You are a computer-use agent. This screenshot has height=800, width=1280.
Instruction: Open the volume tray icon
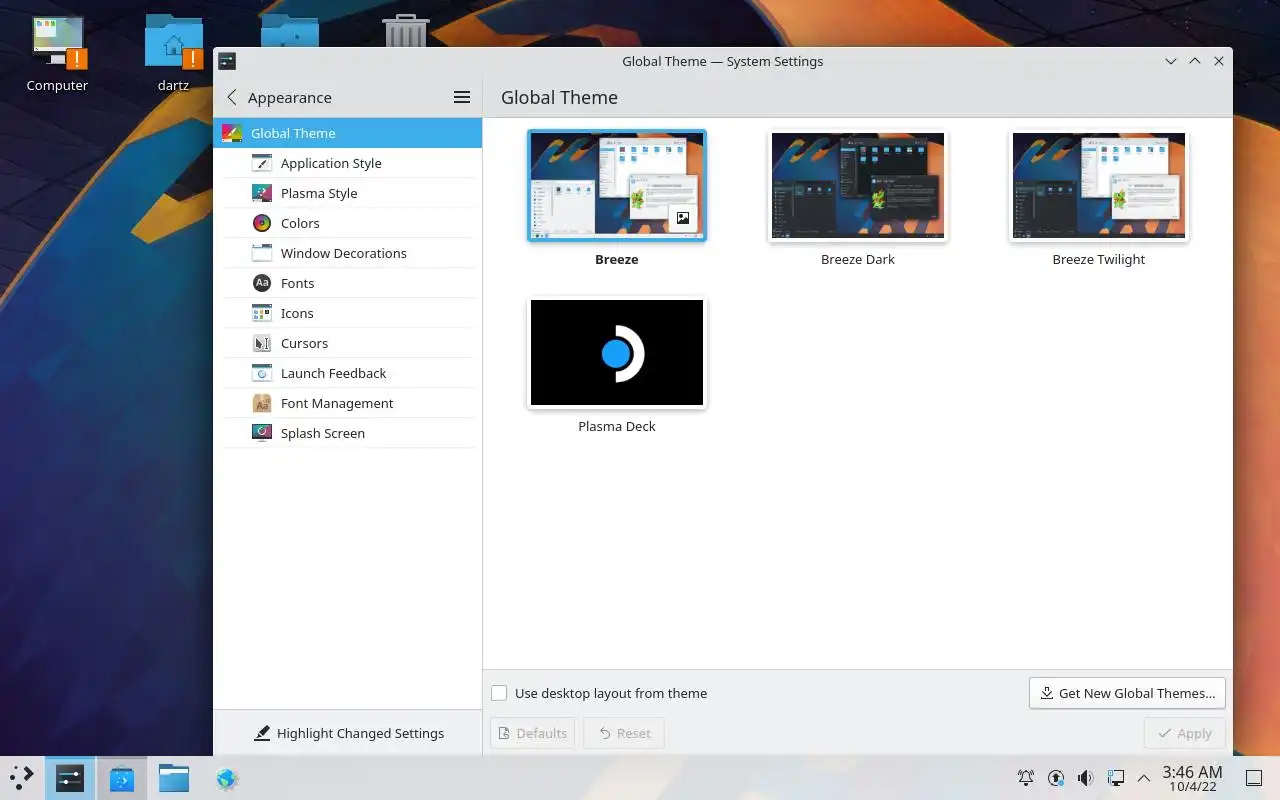[1086, 777]
